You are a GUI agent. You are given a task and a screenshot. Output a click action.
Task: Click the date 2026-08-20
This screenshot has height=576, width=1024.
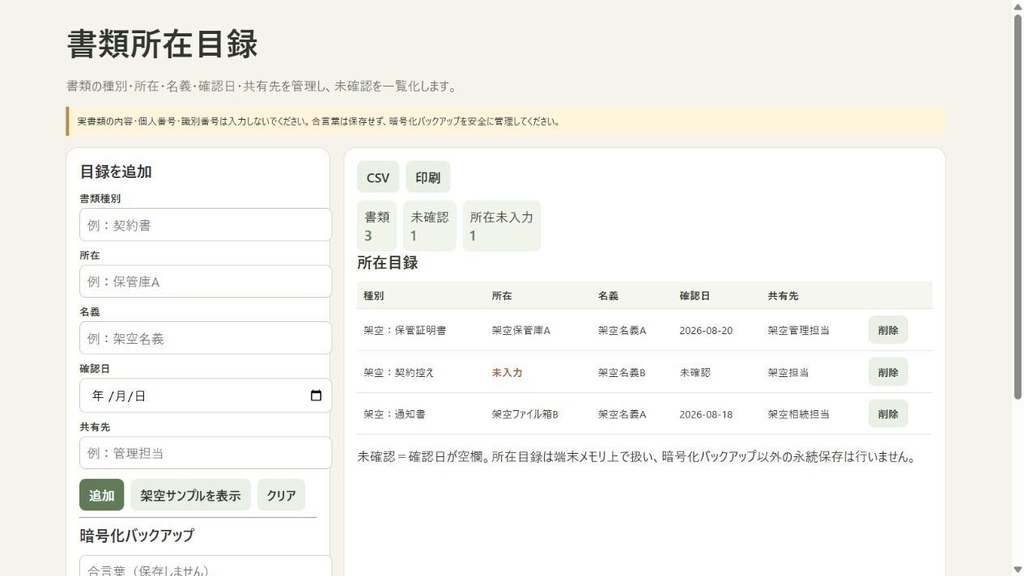pyautogui.click(x=706, y=330)
